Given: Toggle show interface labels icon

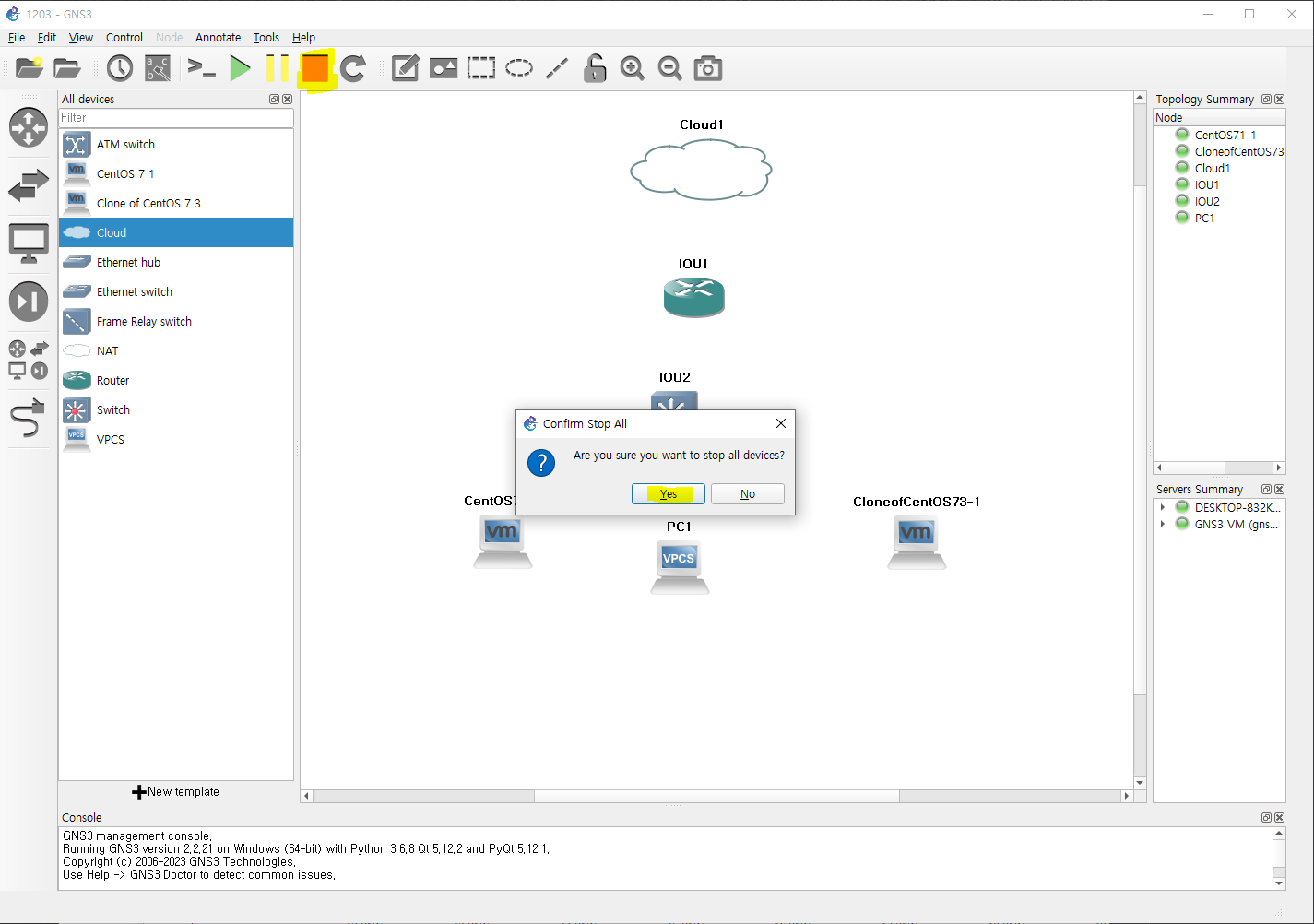Looking at the screenshot, I should (158, 68).
